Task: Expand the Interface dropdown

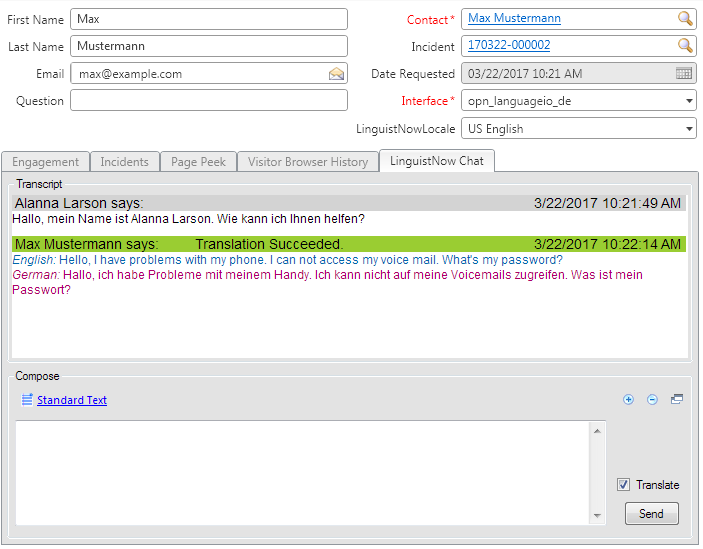Action: (x=689, y=101)
